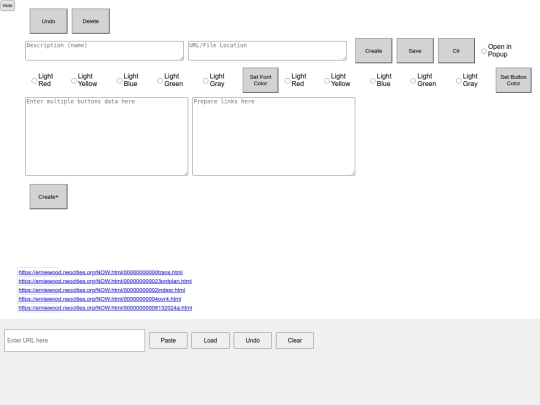This screenshot has width=540, height=405.
Task: Open the link ending in trans.html
Action: 101,272
